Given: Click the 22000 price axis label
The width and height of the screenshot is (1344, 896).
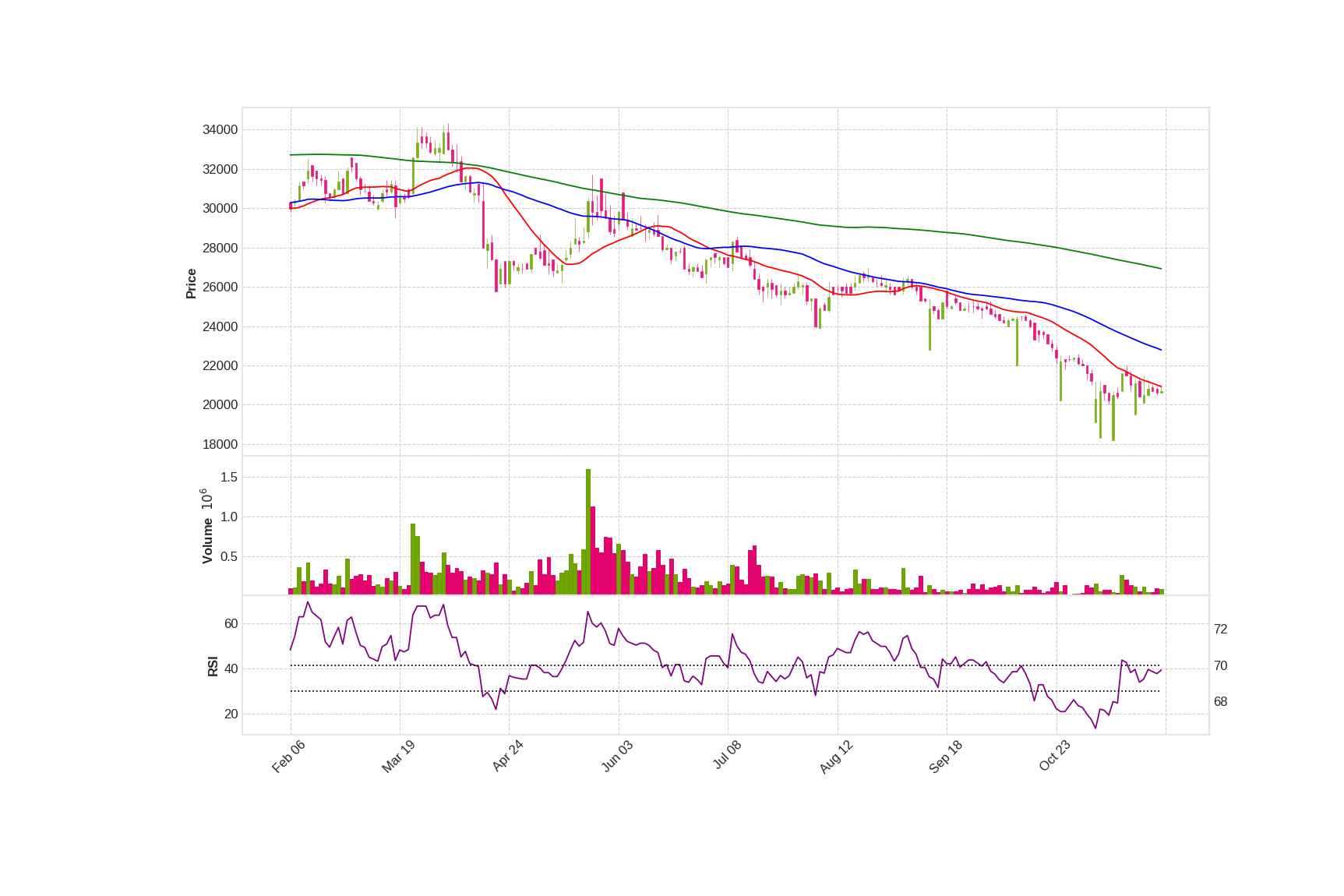Looking at the screenshot, I should pyautogui.click(x=220, y=365).
